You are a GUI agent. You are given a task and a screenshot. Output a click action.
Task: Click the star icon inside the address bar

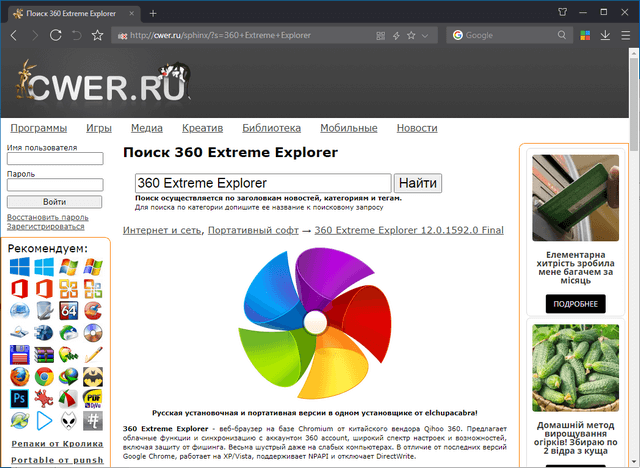(411, 35)
